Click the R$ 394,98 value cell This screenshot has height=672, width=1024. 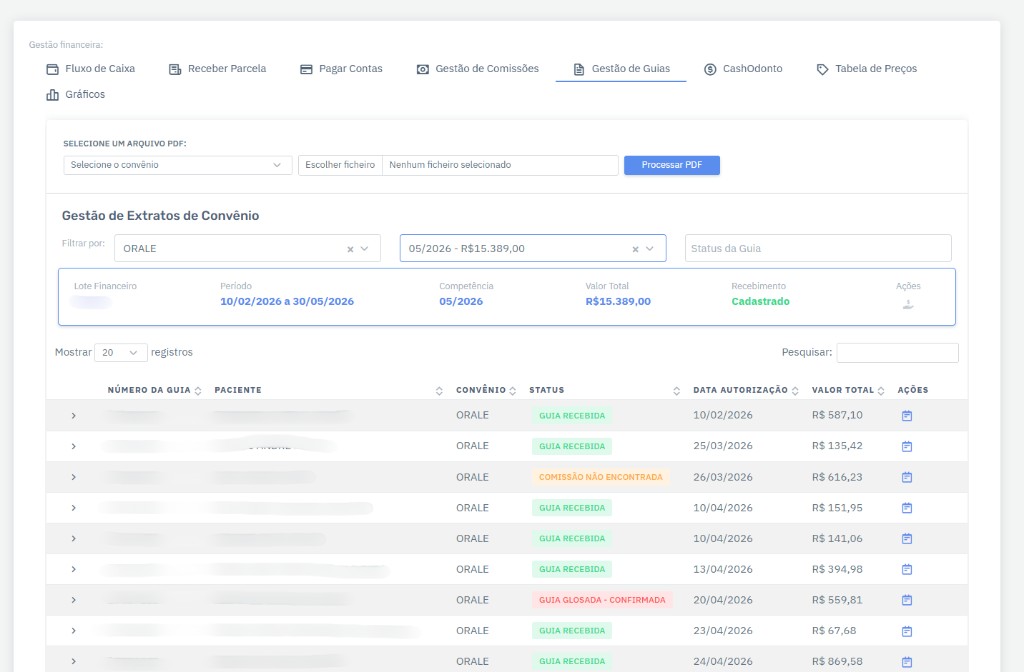[837, 569]
